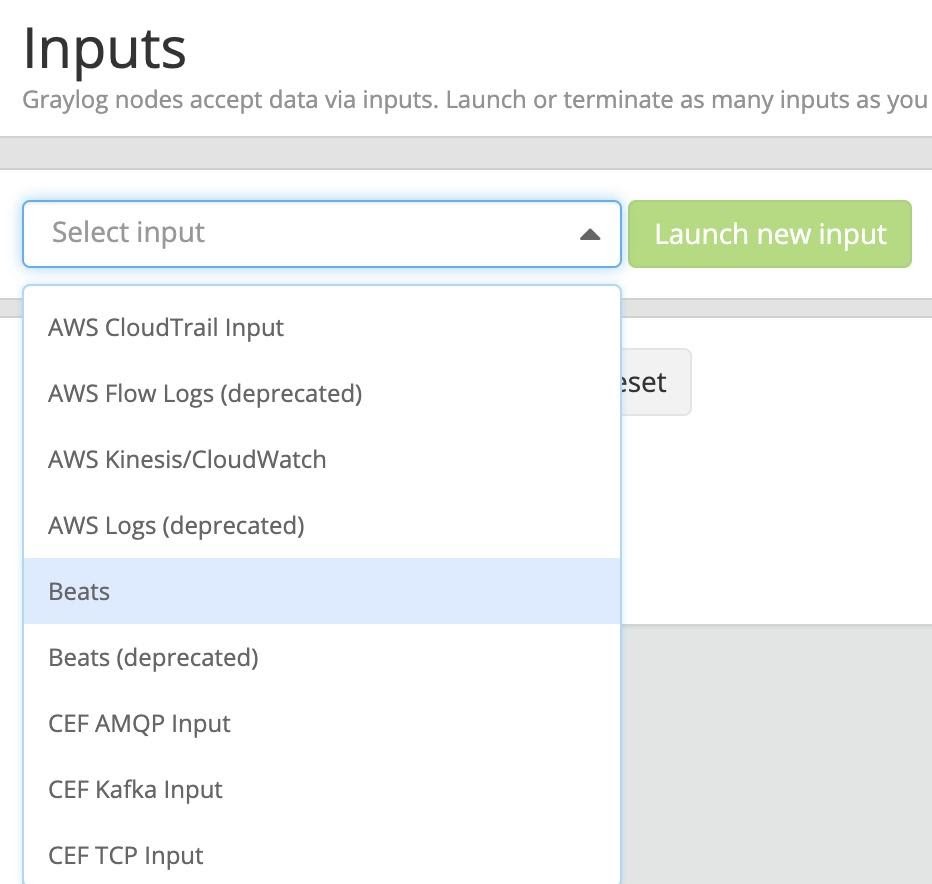
Task: Collapse the list with the caret arrow
Action: (590, 235)
